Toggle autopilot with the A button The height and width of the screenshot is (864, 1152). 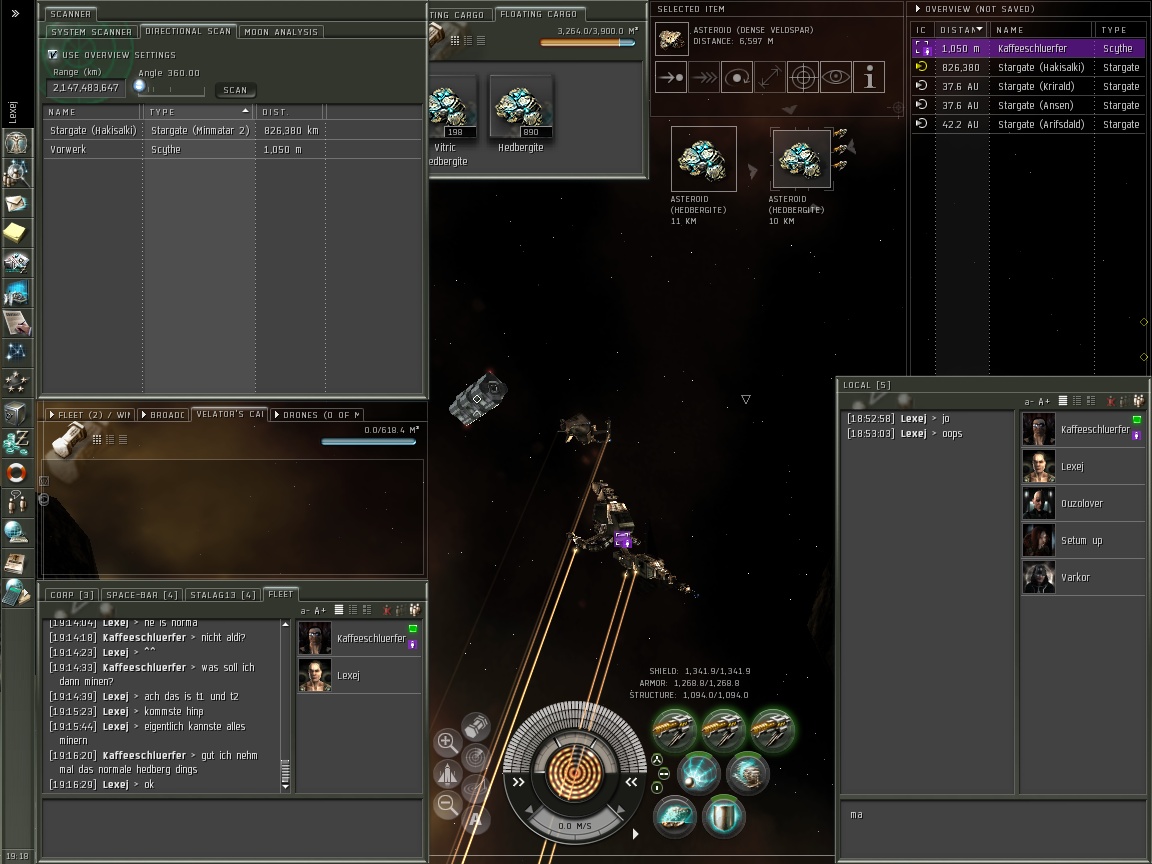[x=475, y=818]
